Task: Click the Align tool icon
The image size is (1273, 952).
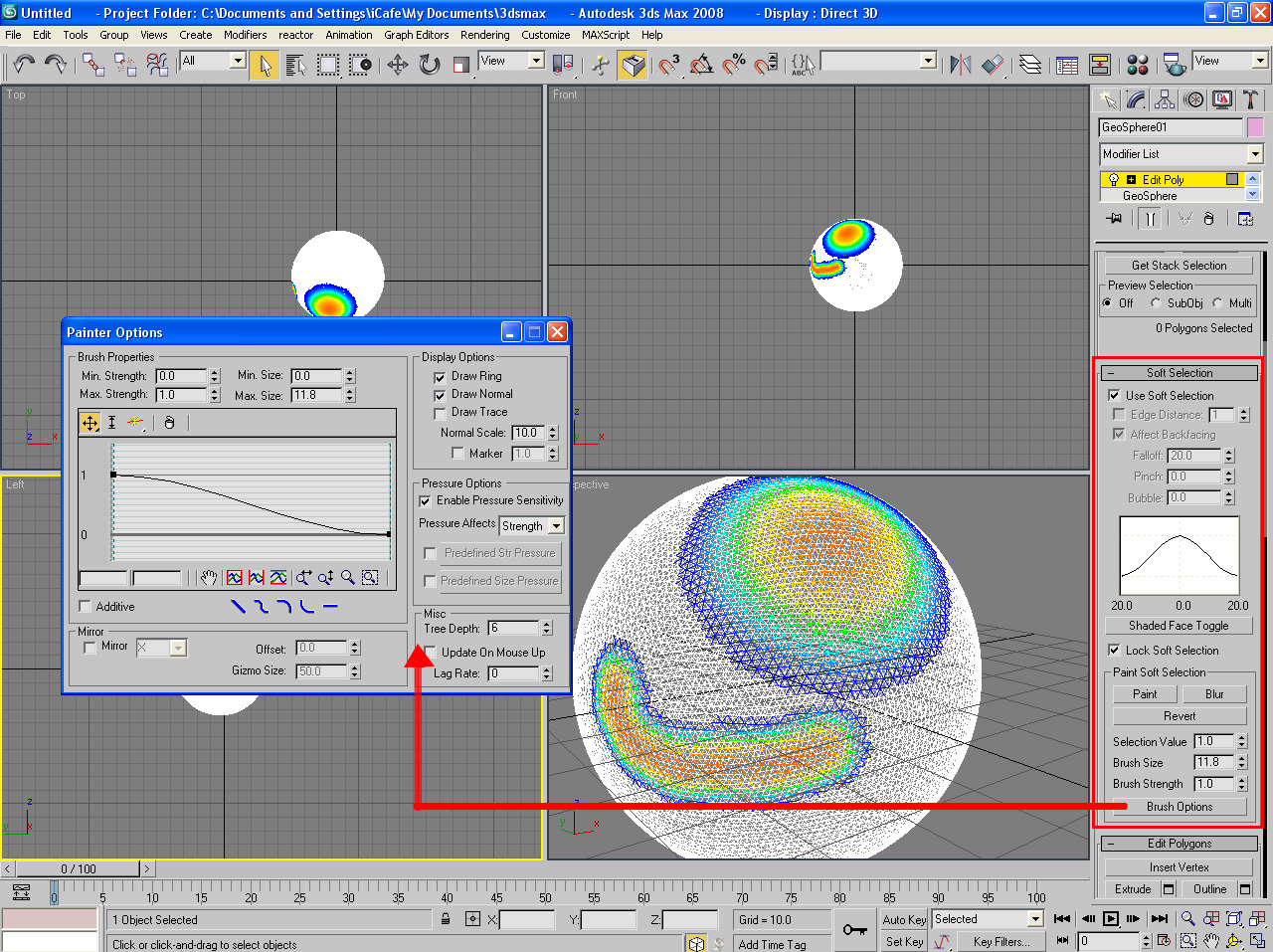Action: 993,65
